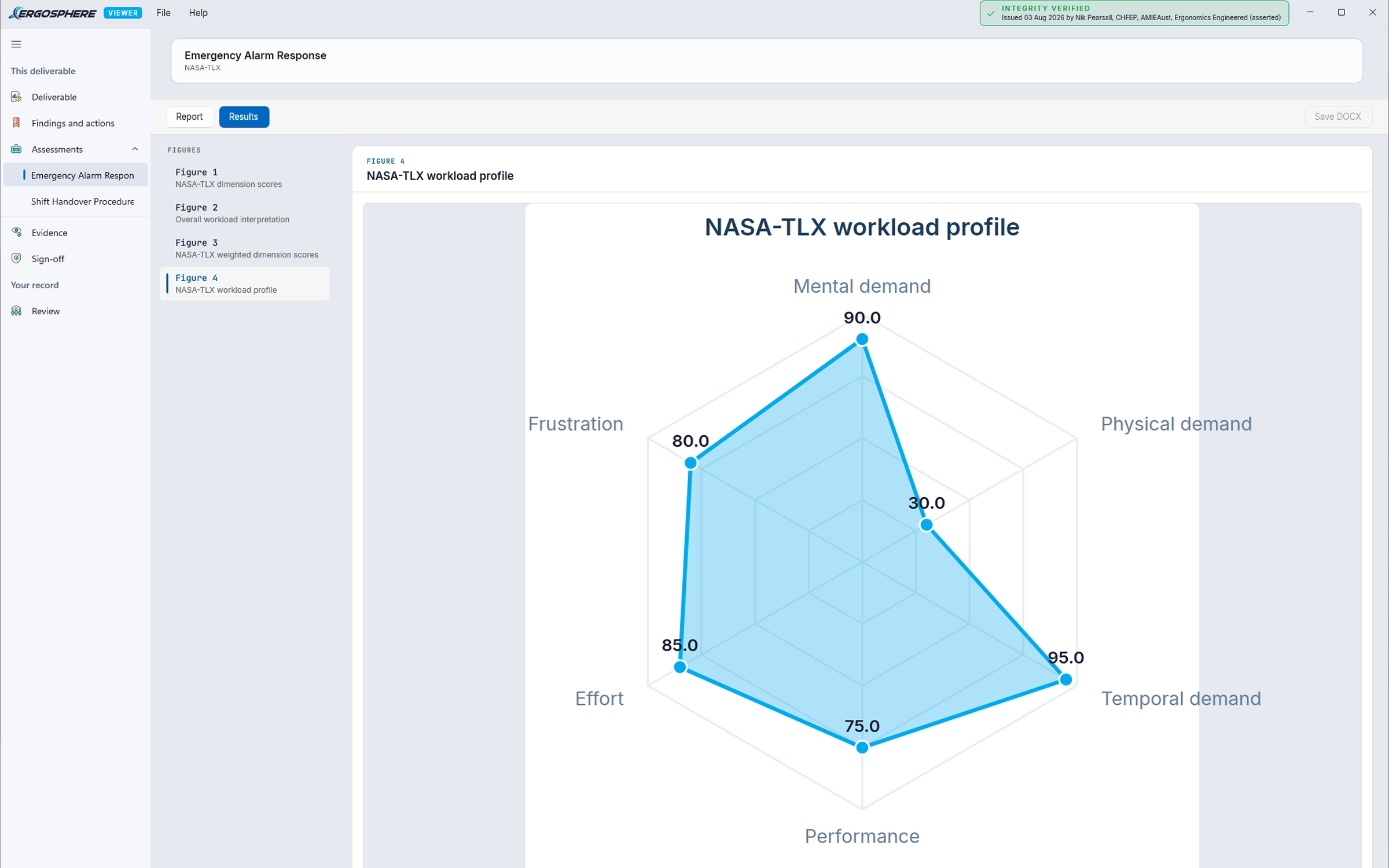The height and width of the screenshot is (868, 1389).
Task: Select Figure 1 NASA-TLX dimension scores
Action: pyautogui.click(x=245, y=178)
